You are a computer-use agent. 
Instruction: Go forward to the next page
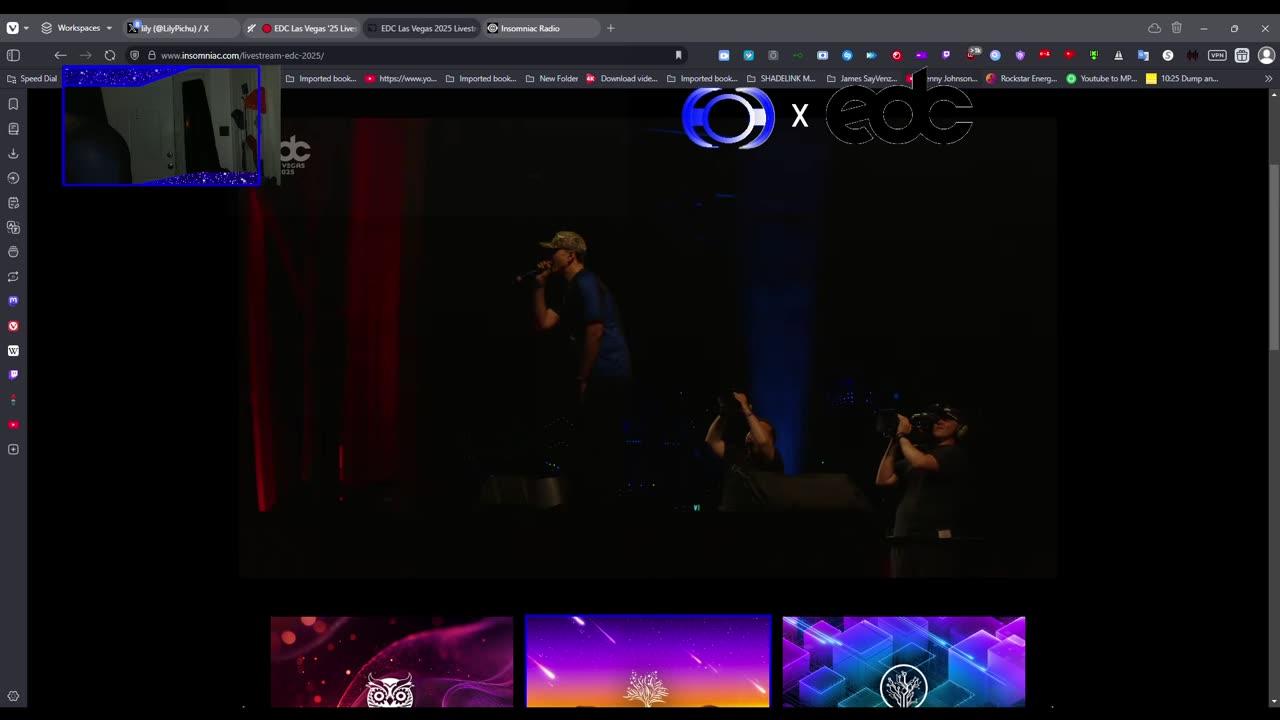pos(85,55)
